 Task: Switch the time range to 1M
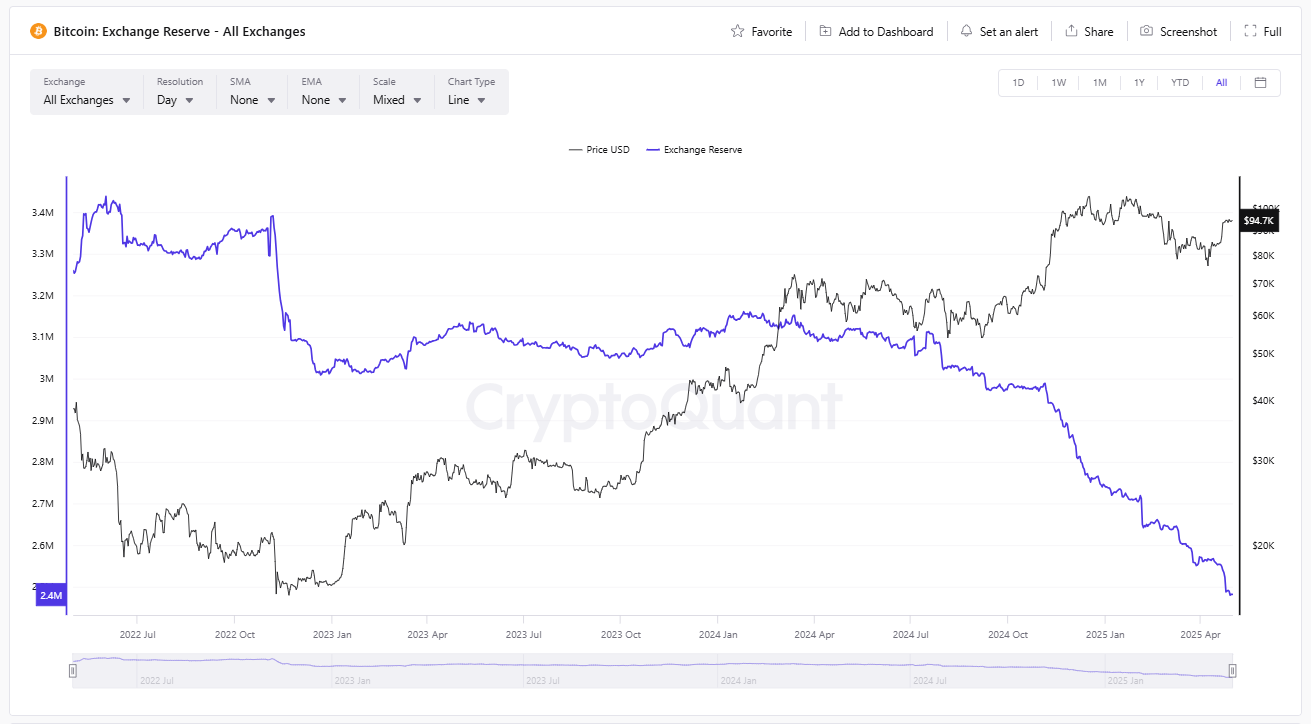pyautogui.click(x=1100, y=83)
